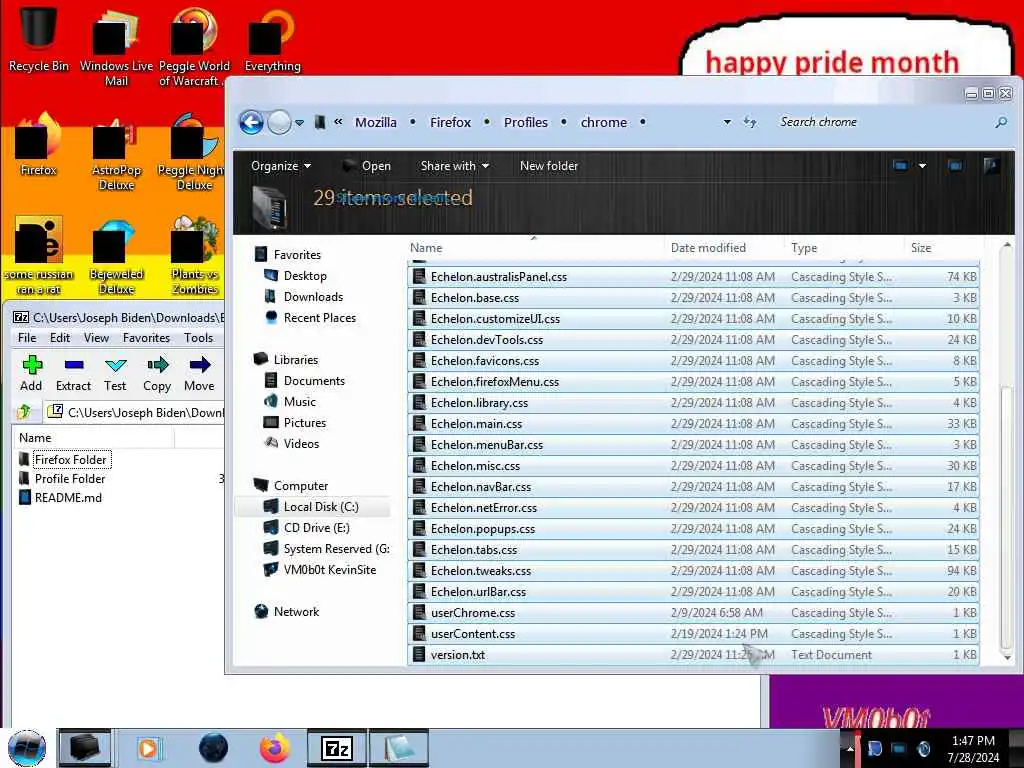This screenshot has width=1024, height=768.
Task: Select the Echelon.main.css file
Action: click(694, 423)
